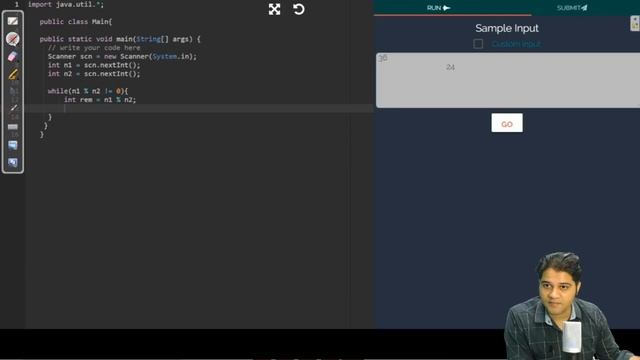This screenshot has width=640, height=360.
Task: Click the 'public static void main' line
Action: tap(120, 39)
